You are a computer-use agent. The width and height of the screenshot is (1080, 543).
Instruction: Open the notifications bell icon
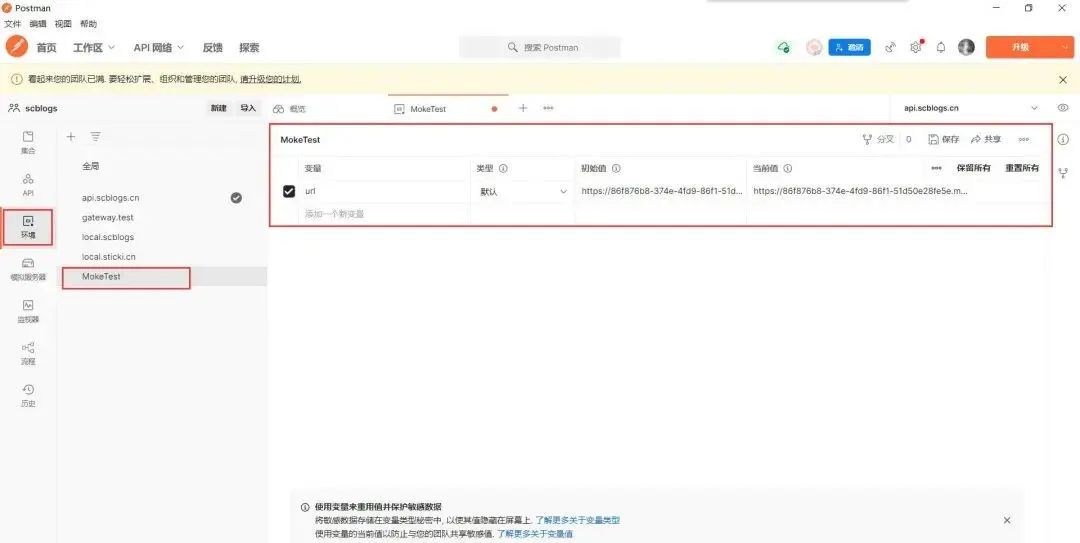[x=941, y=47]
